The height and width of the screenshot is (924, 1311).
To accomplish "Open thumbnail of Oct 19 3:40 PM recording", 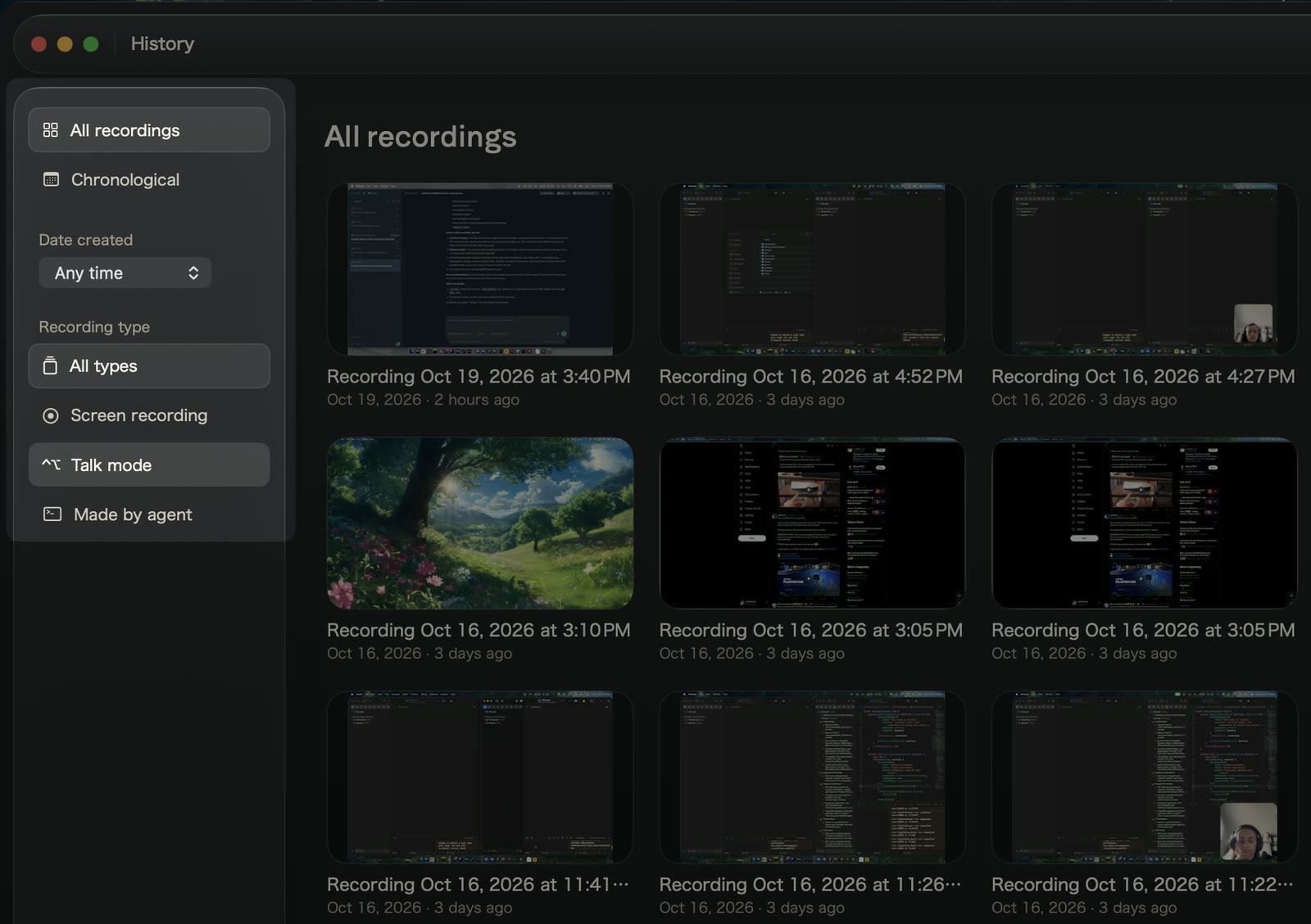I will point(480,269).
